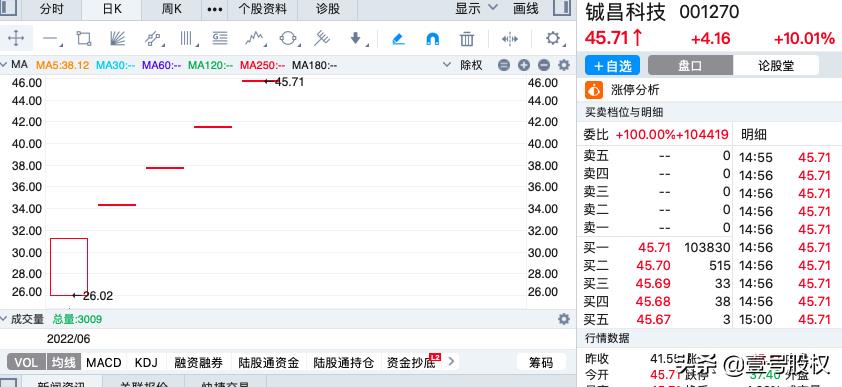Select the MACD indicator

(x=104, y=362)
